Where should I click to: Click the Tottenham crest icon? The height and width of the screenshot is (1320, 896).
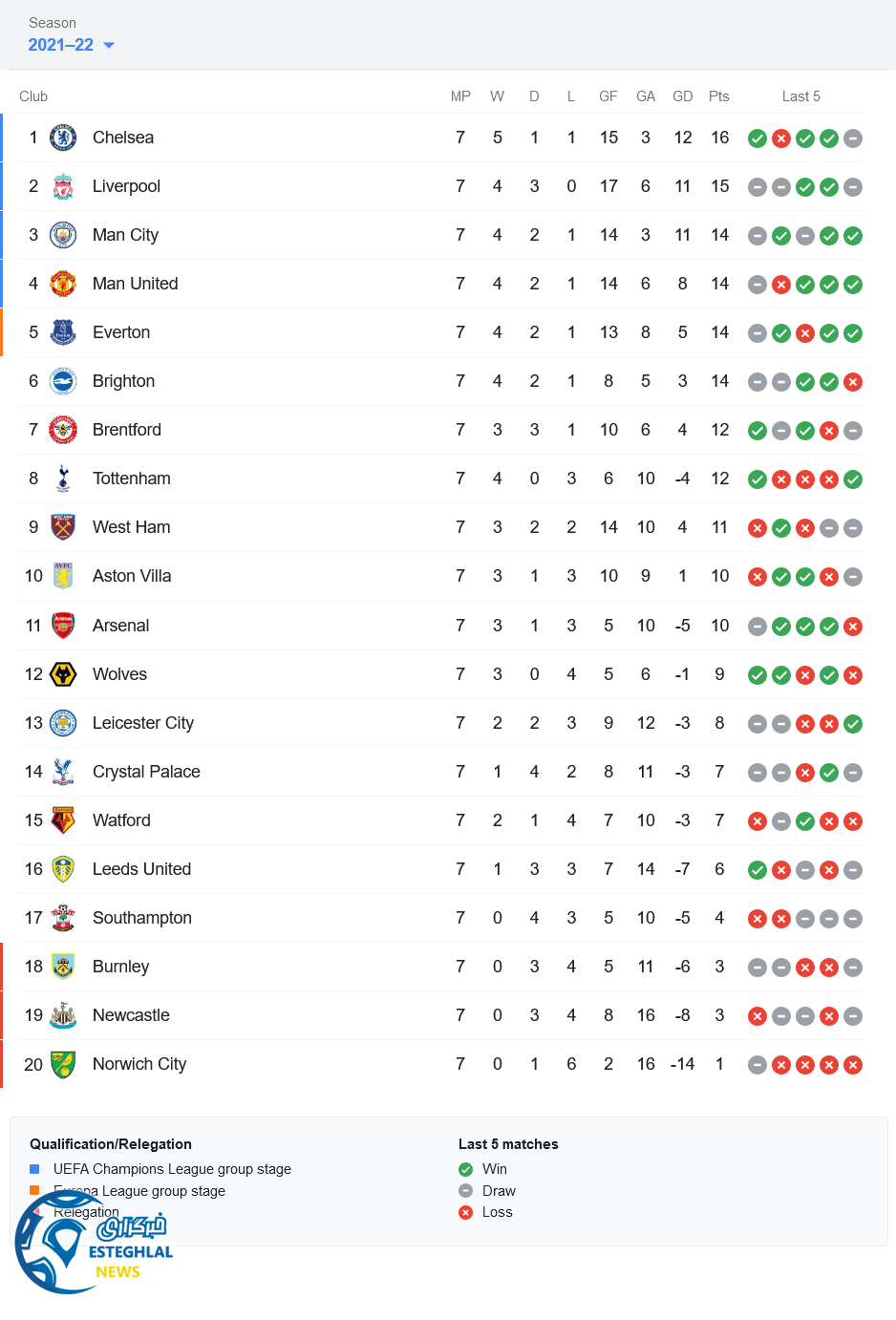[63, 479]
